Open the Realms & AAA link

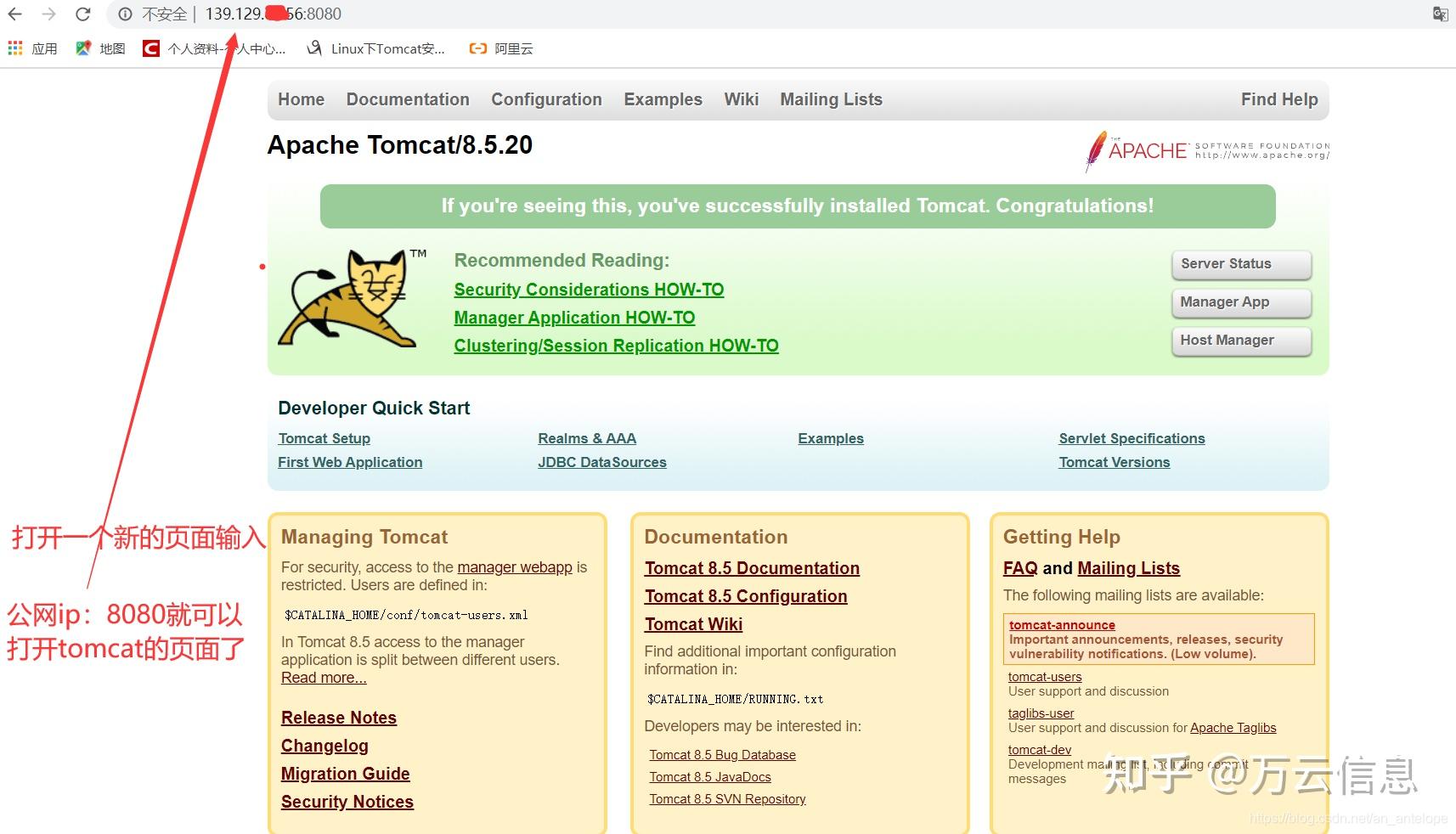587,438
